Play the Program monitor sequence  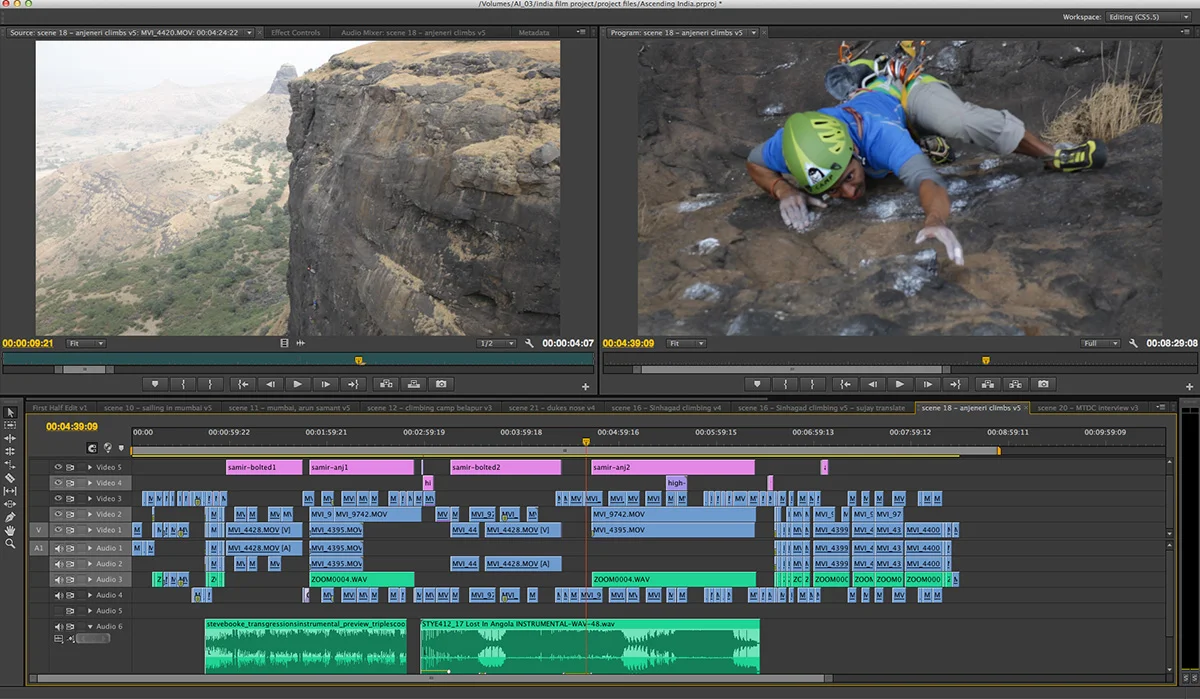(900, 384)
